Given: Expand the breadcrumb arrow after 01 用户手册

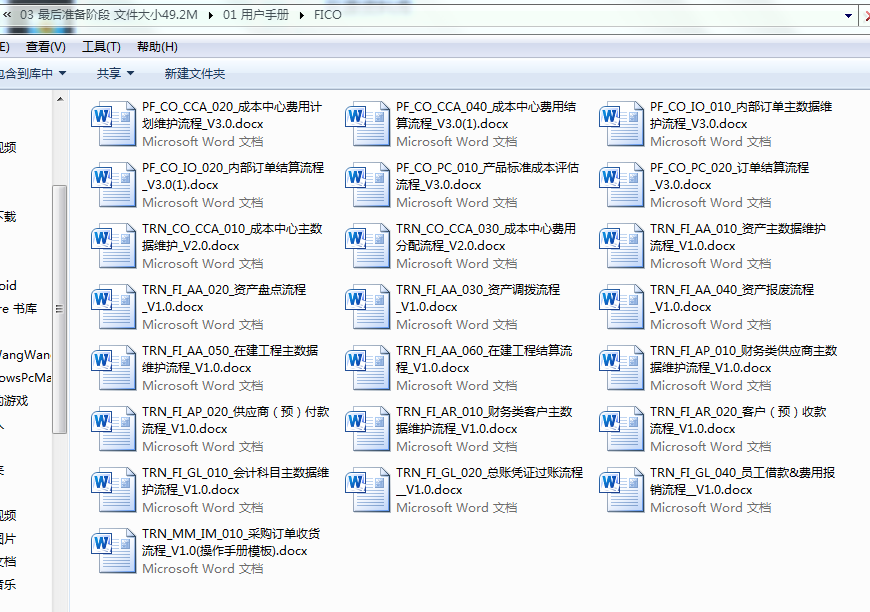Looking at the screenshot, I should pyautogui.click(x=302, y=15).
